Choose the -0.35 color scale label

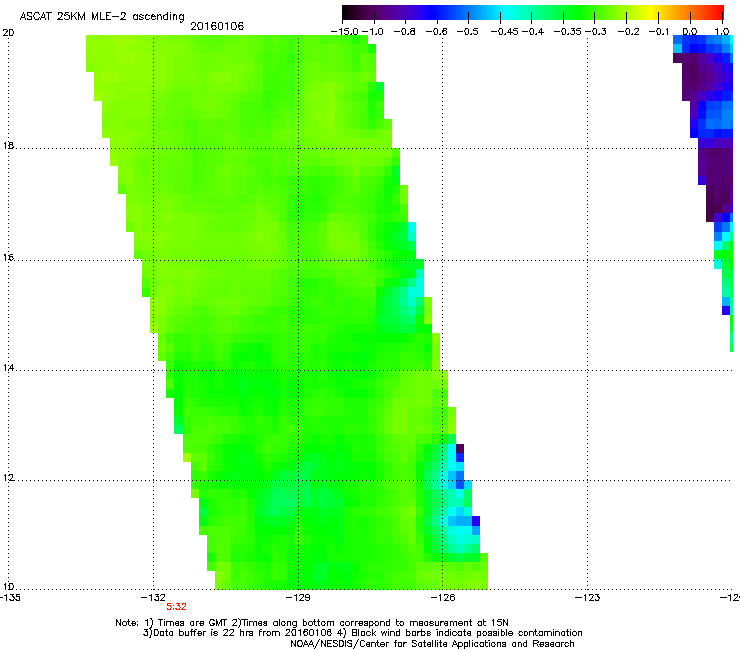[x=568, y=32]
